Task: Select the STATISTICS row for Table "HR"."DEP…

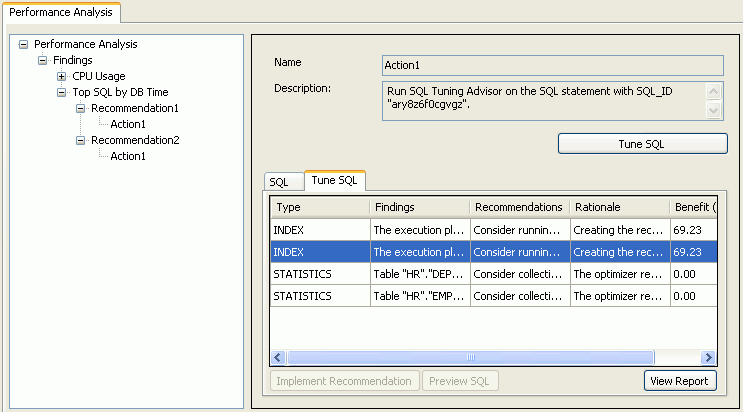Action: coord(494,274)
